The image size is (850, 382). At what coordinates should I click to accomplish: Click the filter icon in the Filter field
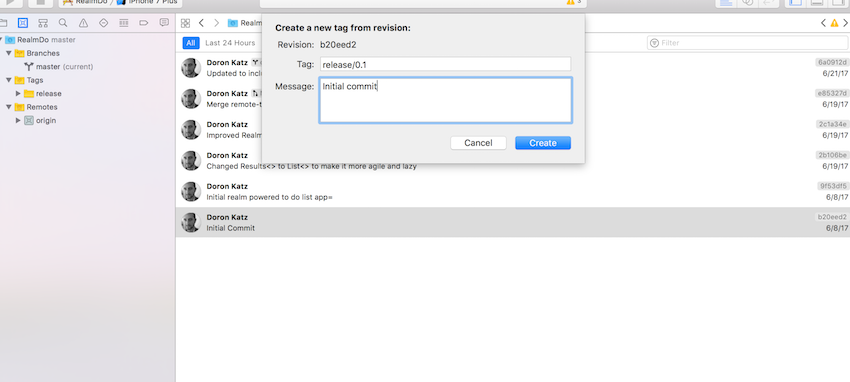click(654, 43)
